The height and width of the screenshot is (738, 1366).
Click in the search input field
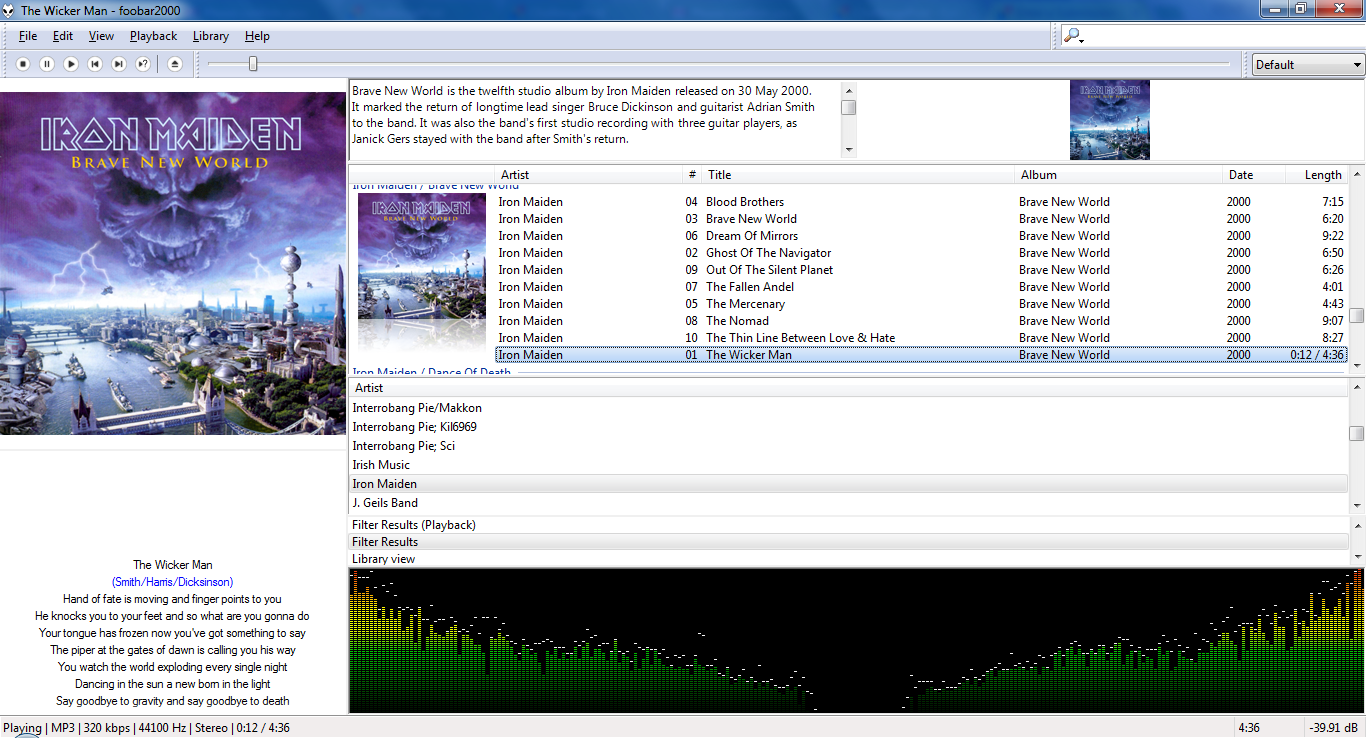point(1223,36)
